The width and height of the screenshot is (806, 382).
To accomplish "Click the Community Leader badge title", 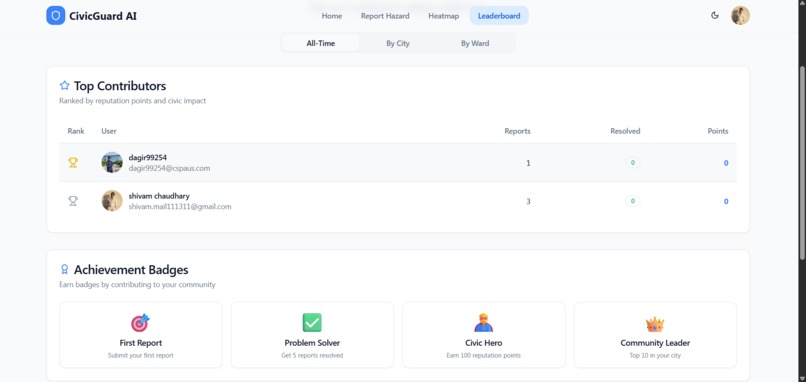I will tap(655, 343).
